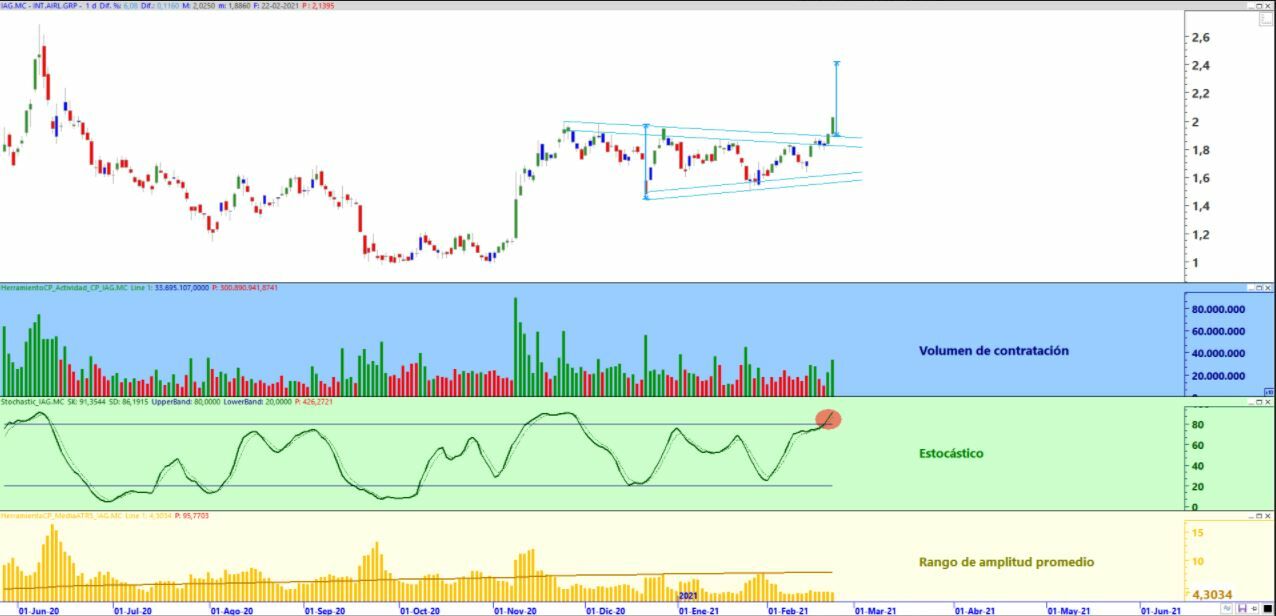Image resolution: width=1276 pixels, height=616 pixels.
Task: Minimize the ATR average range pane
Action: 1250,516
